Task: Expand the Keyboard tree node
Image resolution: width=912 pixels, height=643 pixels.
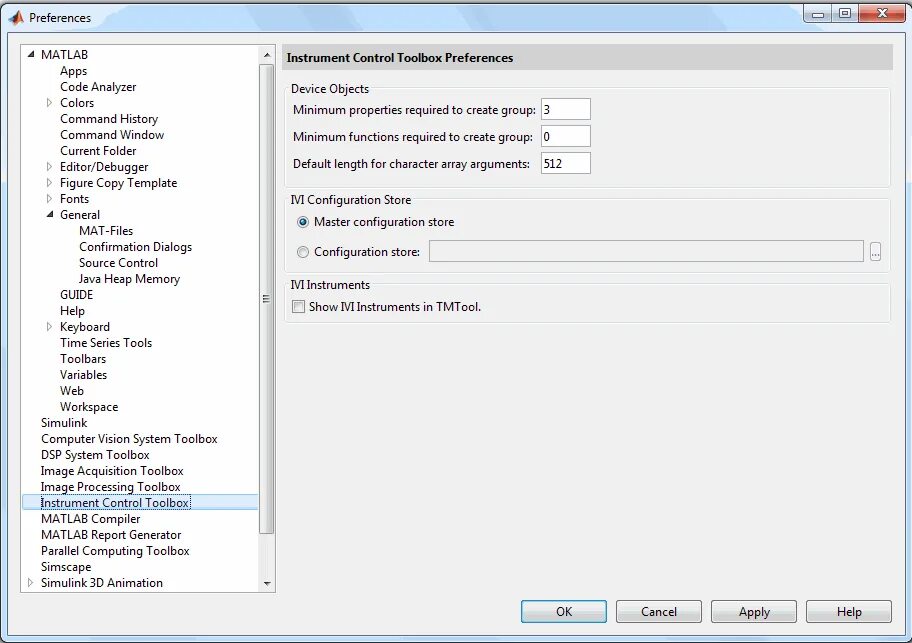Action: coord(49,327)
